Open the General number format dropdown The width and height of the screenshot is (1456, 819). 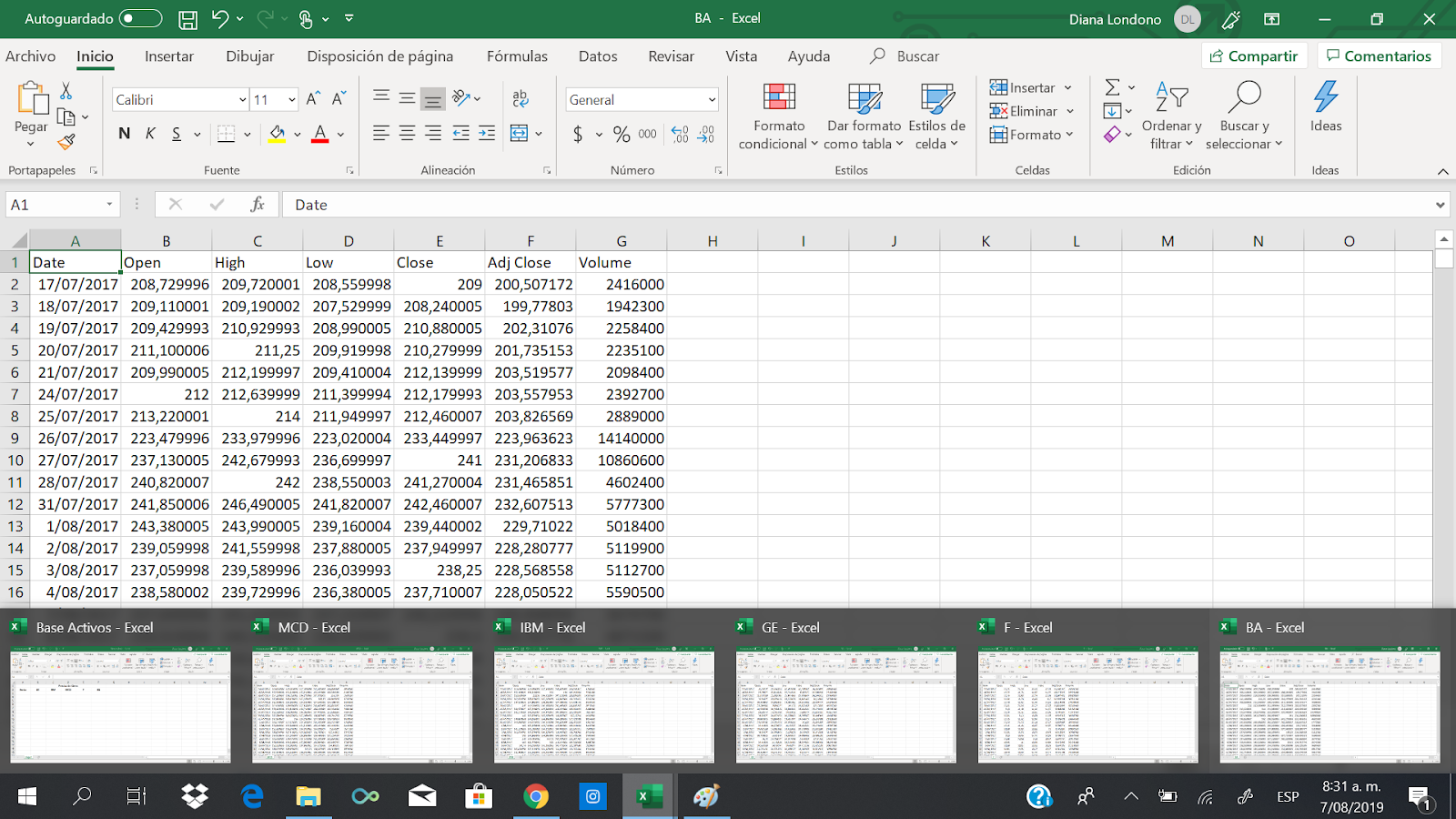point(712,99)
